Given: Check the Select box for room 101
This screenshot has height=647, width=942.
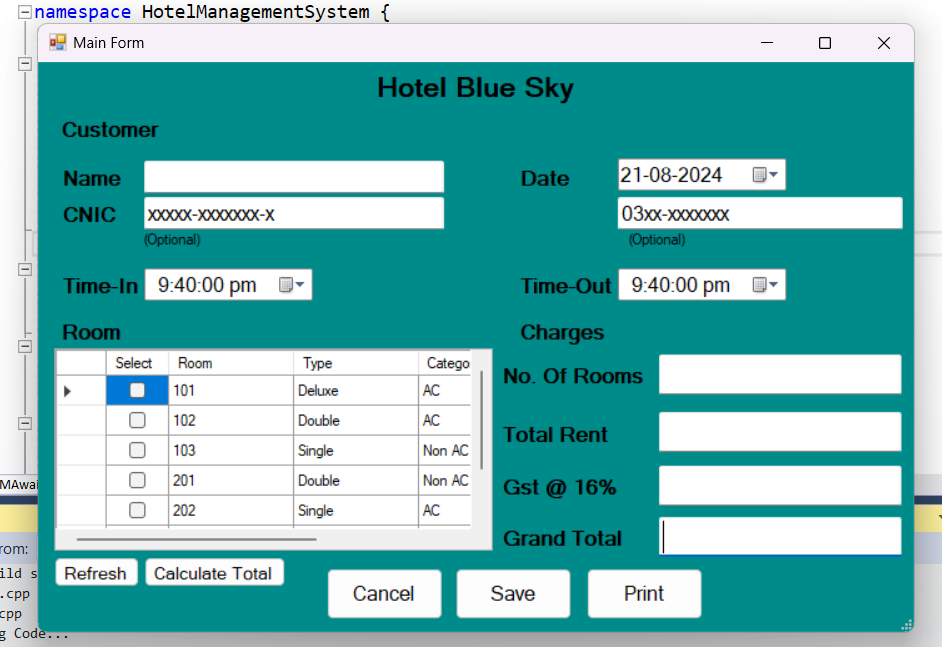Looking at the screenshot, I should pyautogui.click(x=137, y=391).
